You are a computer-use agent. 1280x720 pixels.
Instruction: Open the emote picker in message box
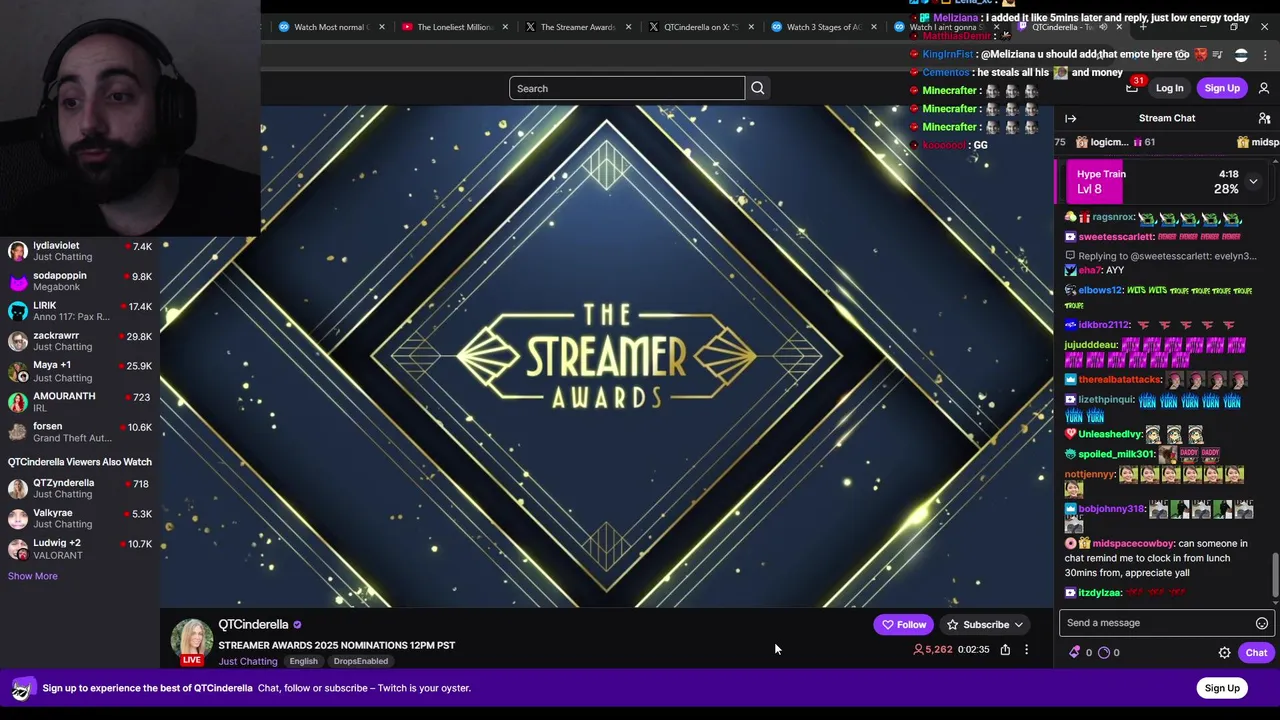click(1262, 623)
